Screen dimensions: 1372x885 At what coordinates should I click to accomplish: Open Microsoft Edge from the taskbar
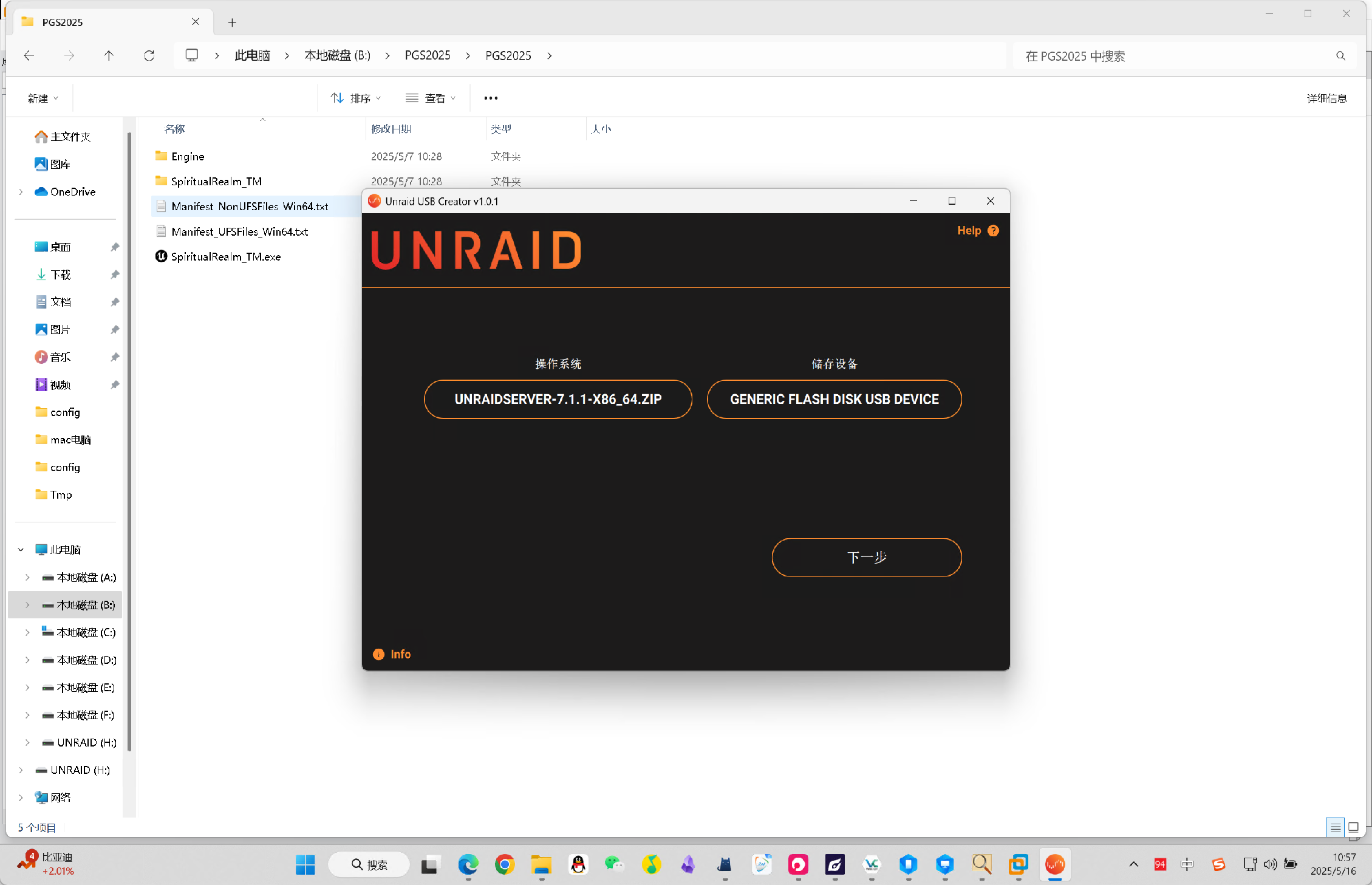[x=468, y=864]
